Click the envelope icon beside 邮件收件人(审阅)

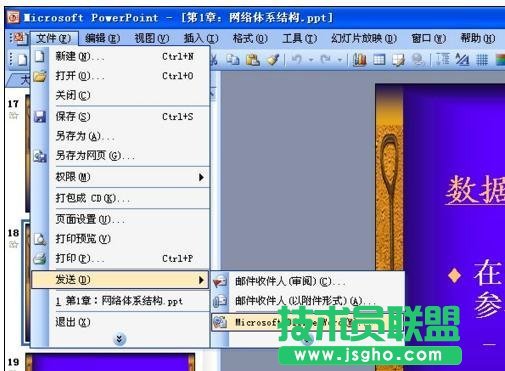[220, 282]
